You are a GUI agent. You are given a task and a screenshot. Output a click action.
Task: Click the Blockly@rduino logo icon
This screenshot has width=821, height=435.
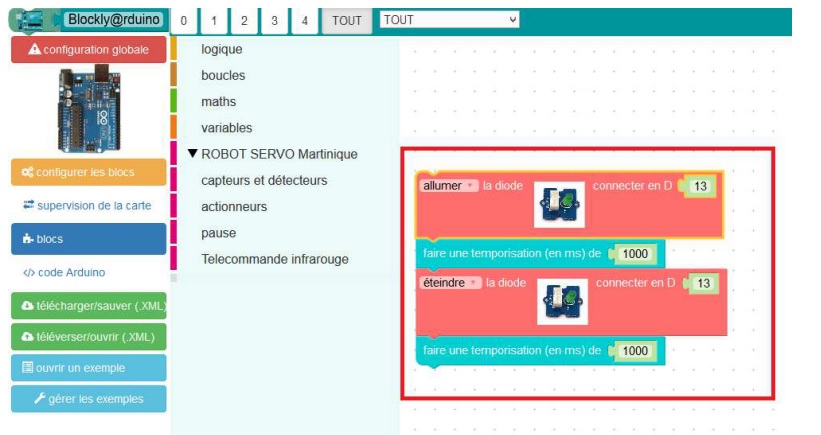36,19
